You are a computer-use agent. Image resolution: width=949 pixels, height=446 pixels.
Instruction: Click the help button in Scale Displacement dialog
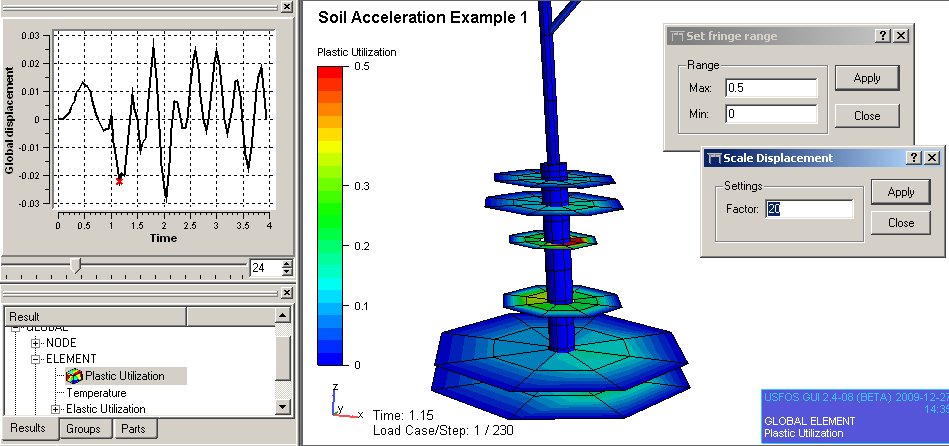pyautogui.click(x=913, y=158)
